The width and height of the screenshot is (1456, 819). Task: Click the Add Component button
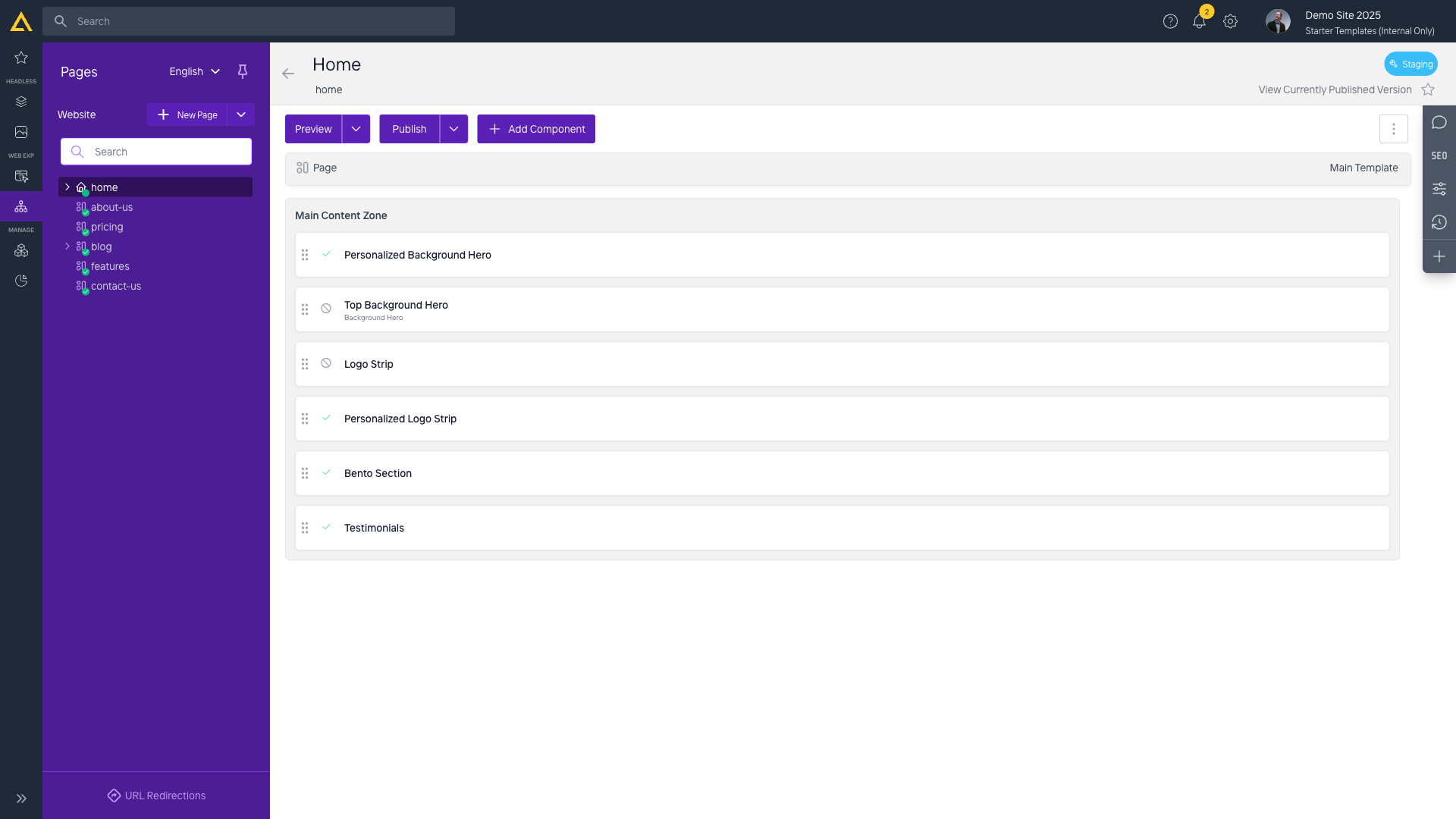(536, 129)
